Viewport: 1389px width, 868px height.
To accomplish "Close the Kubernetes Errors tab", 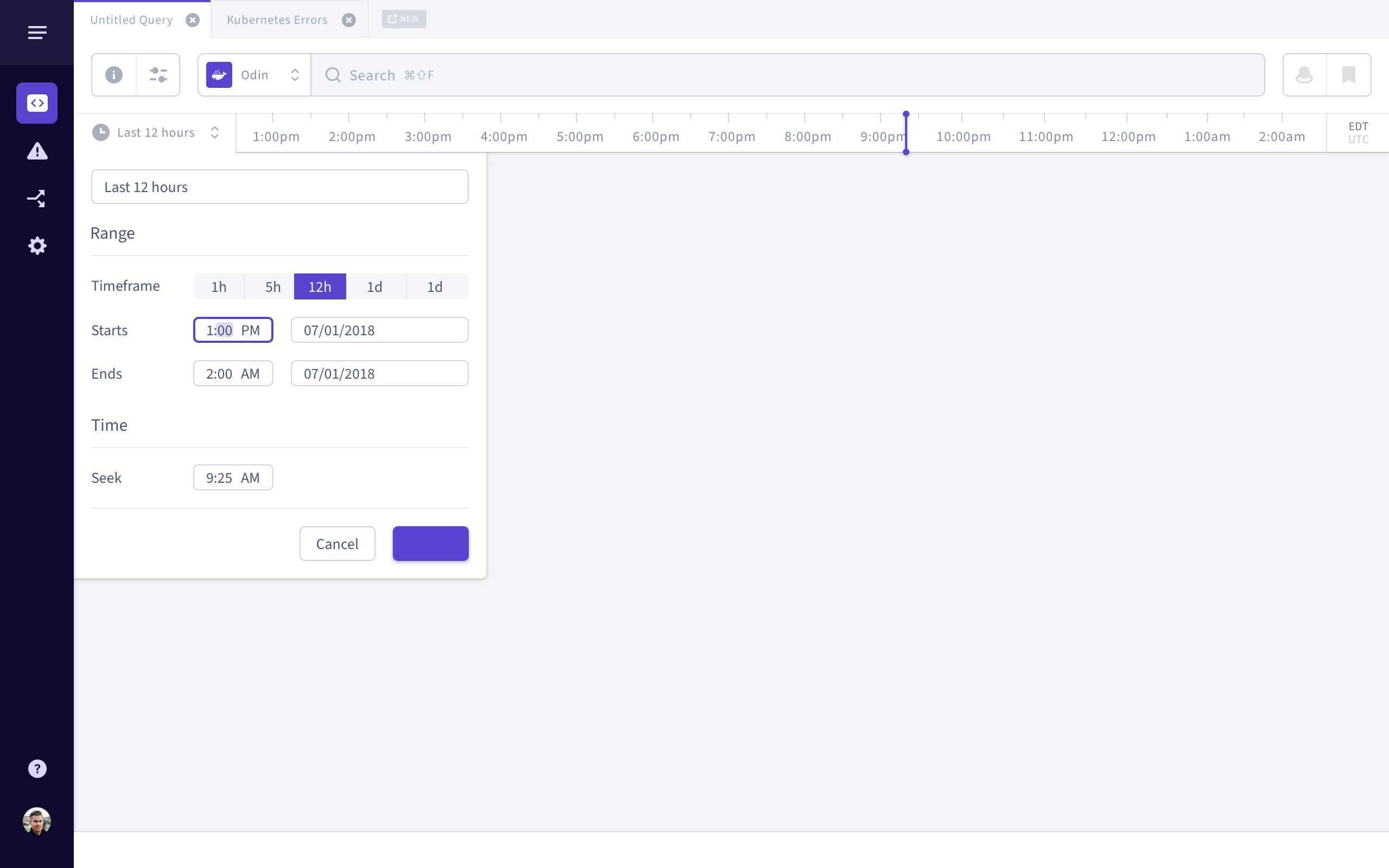I will (349, 20).
